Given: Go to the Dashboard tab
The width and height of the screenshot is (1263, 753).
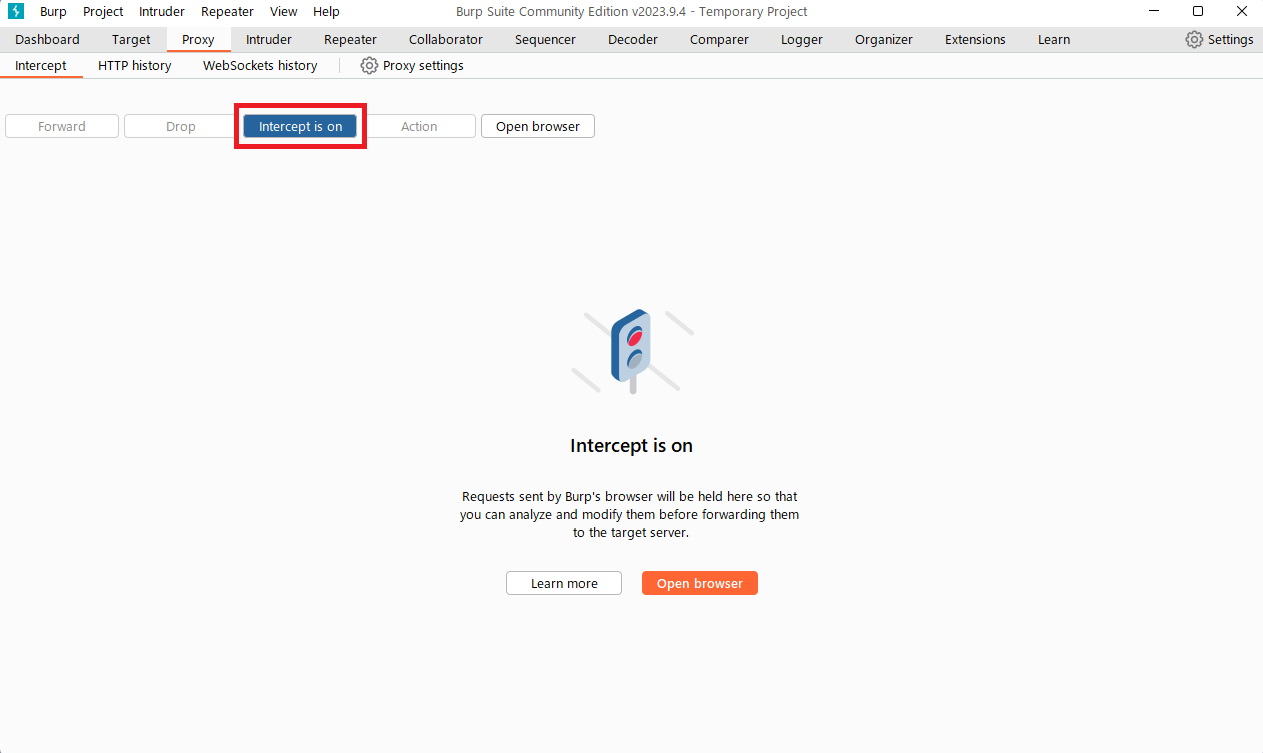Looking at the screenshot, I should point(47,40).
